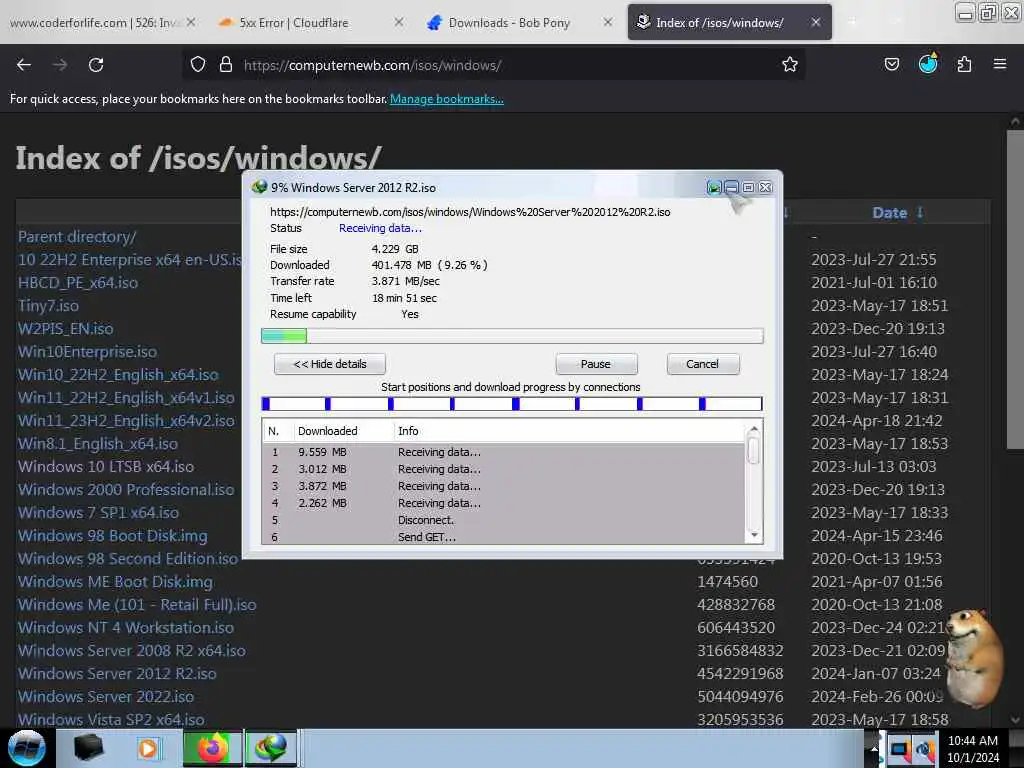Open Win11_23H2_English_x64v2.iso link
Viewport: 1024px width, 768px height.
tap(126, 421)
